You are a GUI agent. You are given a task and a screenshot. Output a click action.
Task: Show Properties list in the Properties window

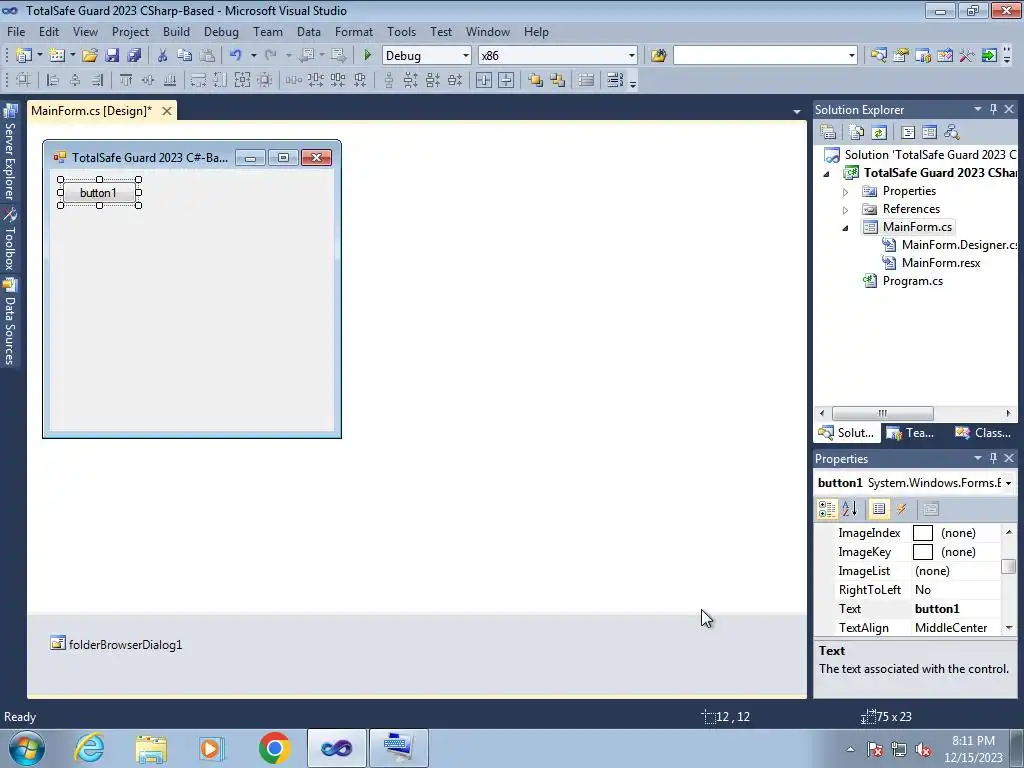point(879,509)
